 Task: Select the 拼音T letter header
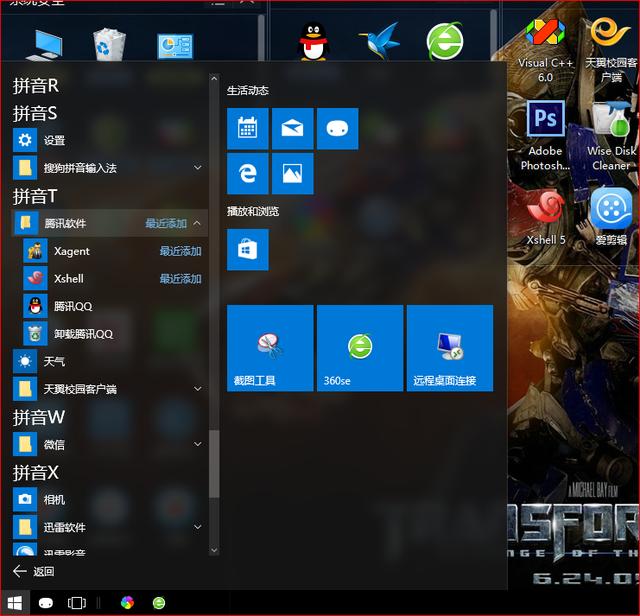tap(35, 196)
